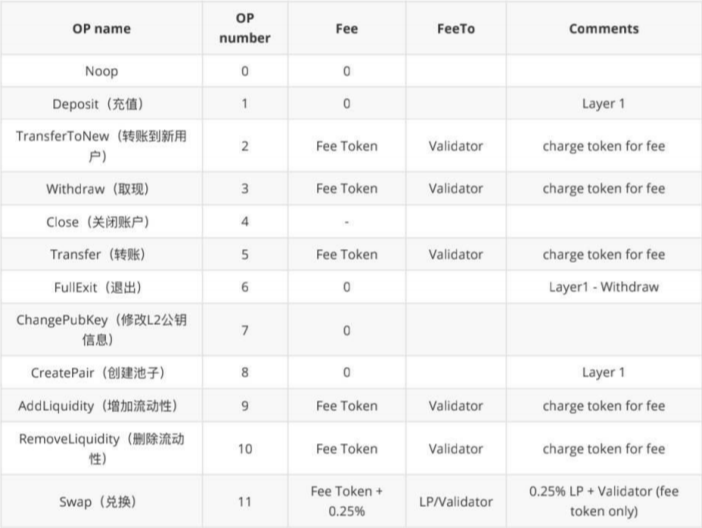Click the OP number column header
Image resolution: width=702 pixels, height=528 pixels.
(x=245, y=28)
